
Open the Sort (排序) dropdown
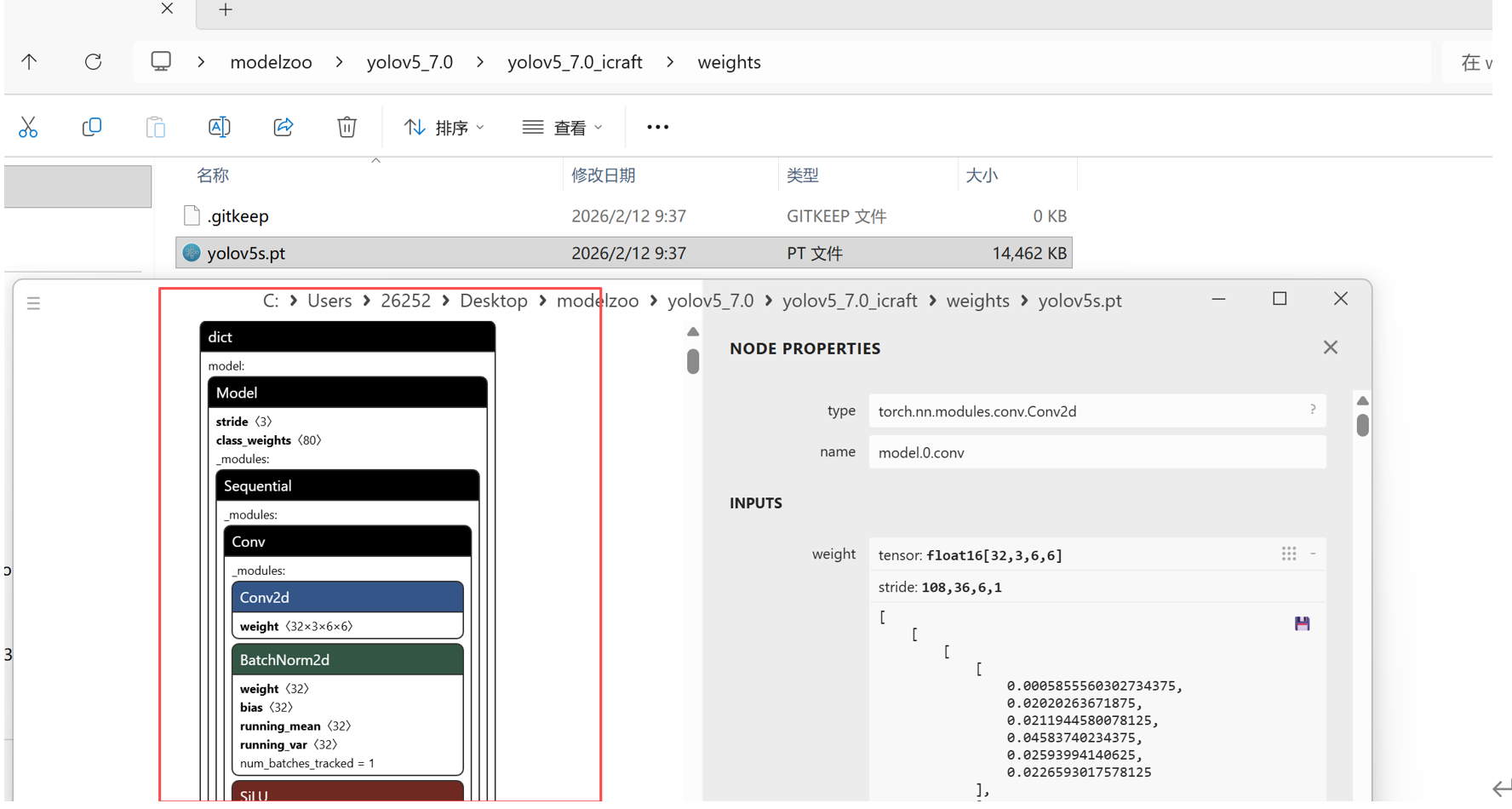point(444,127)
